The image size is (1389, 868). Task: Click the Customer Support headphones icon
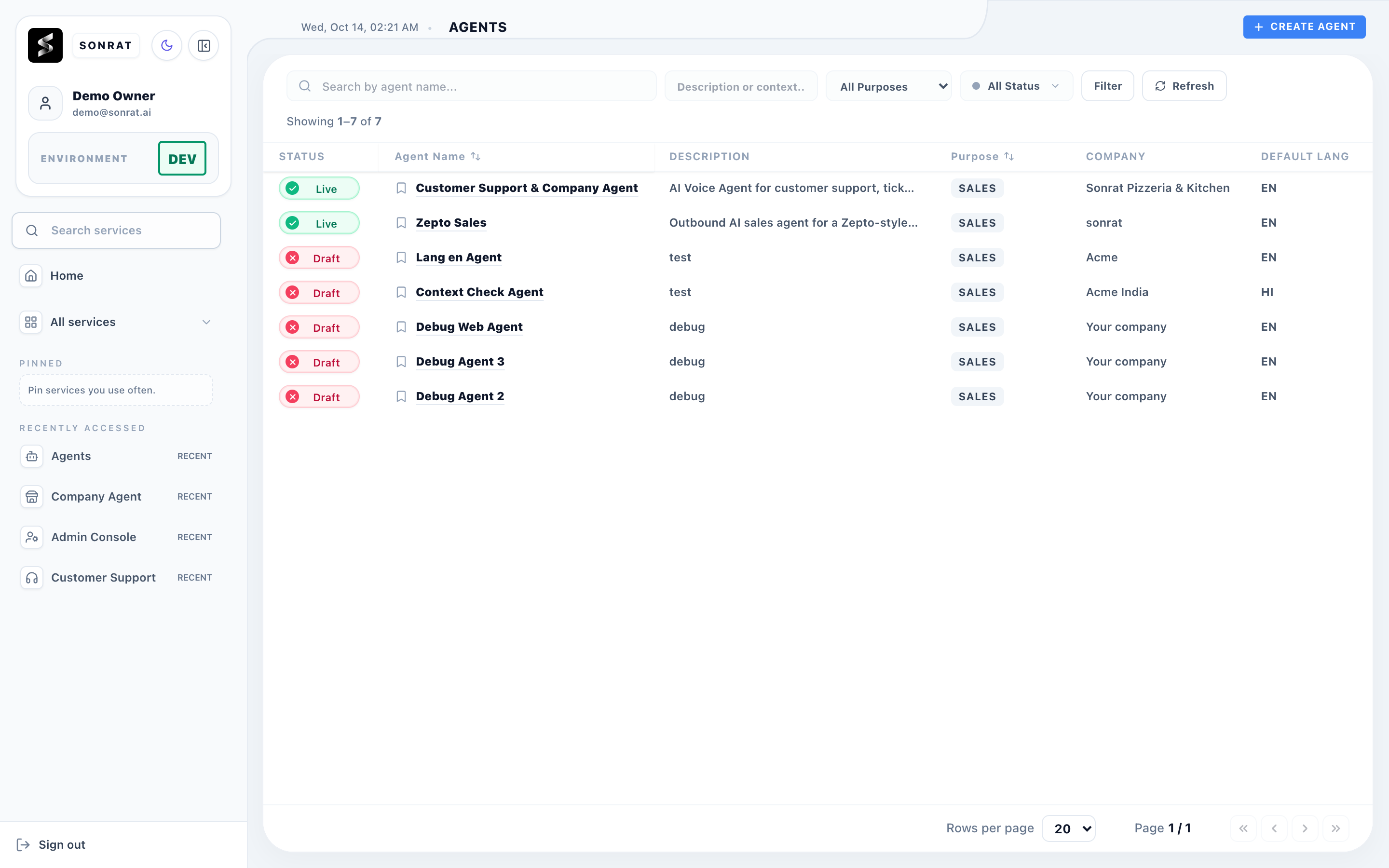(x=32, y=578)
